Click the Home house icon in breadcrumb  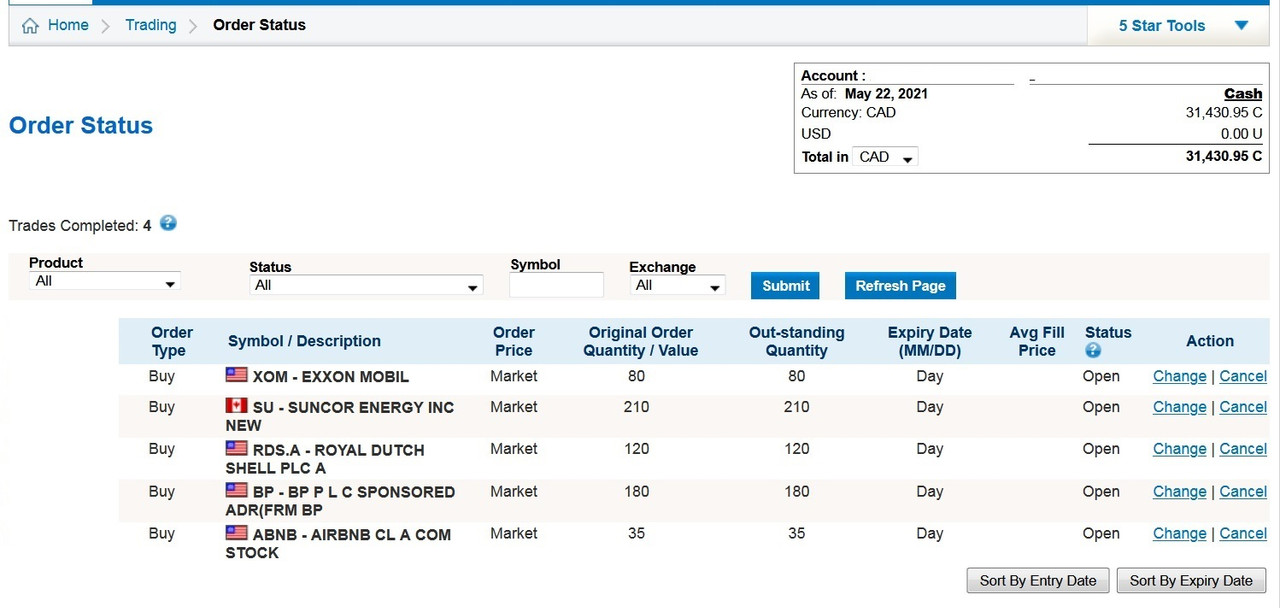(x=31, y=25)
